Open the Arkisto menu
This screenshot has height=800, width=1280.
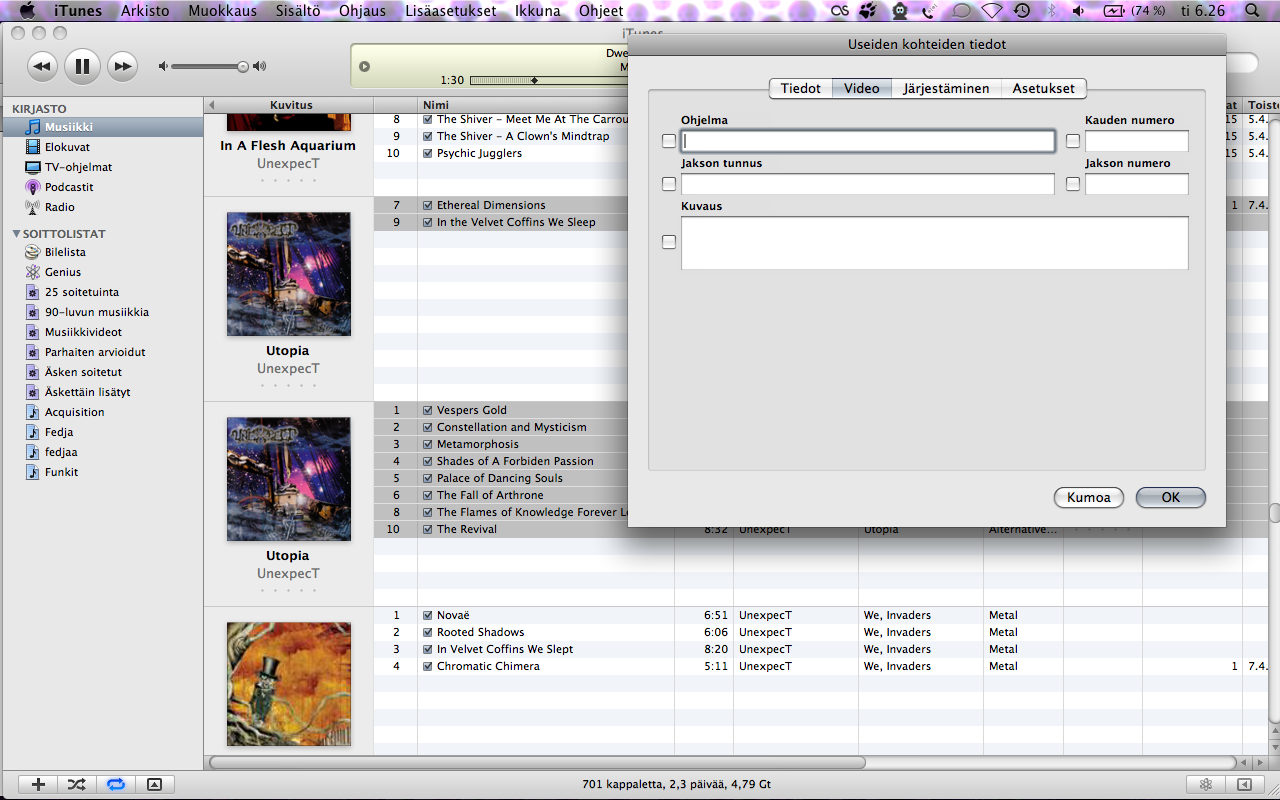(145, 11)
